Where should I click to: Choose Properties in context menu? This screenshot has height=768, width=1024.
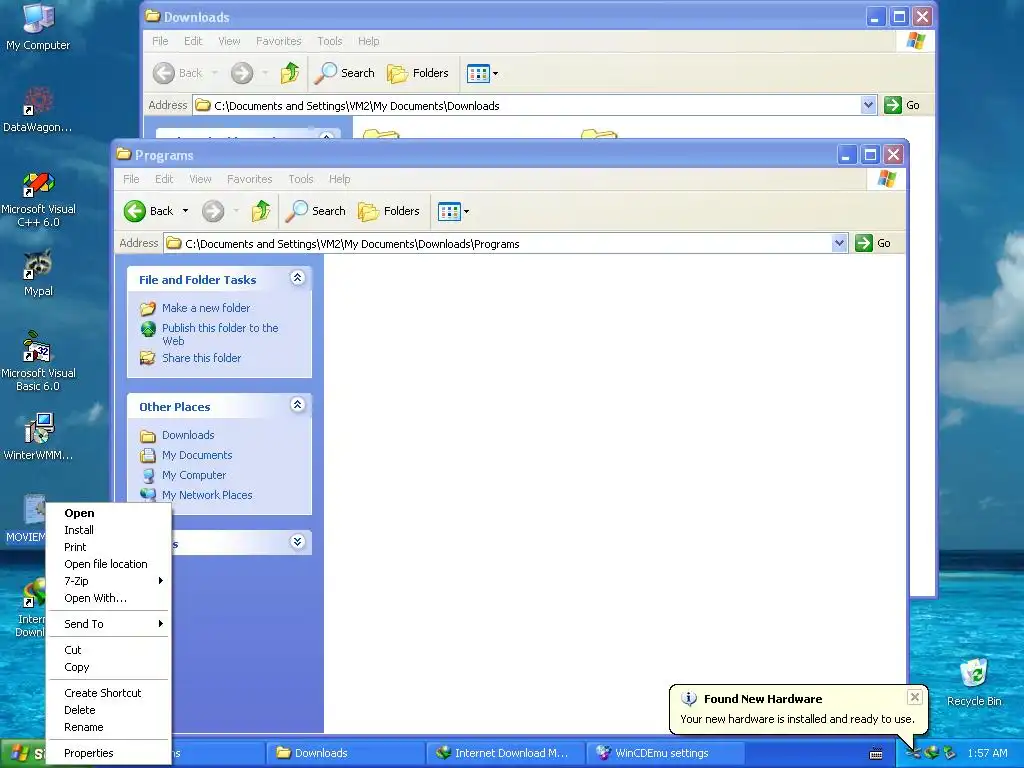[x=108, y=754]
